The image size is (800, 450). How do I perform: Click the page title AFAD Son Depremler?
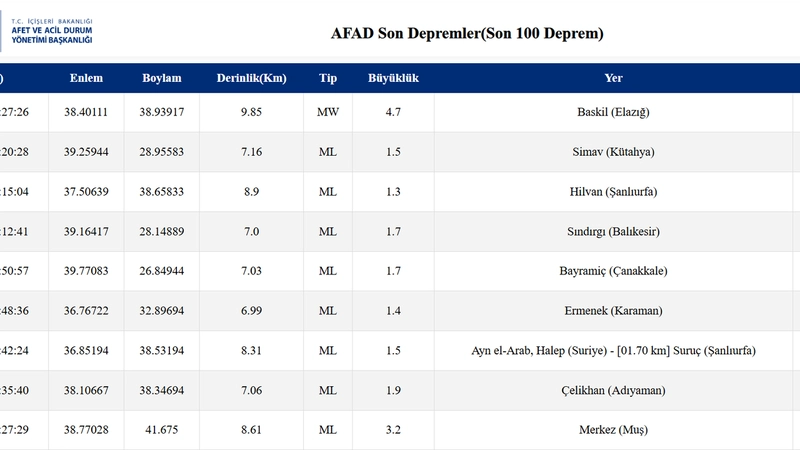coord(467,34)
